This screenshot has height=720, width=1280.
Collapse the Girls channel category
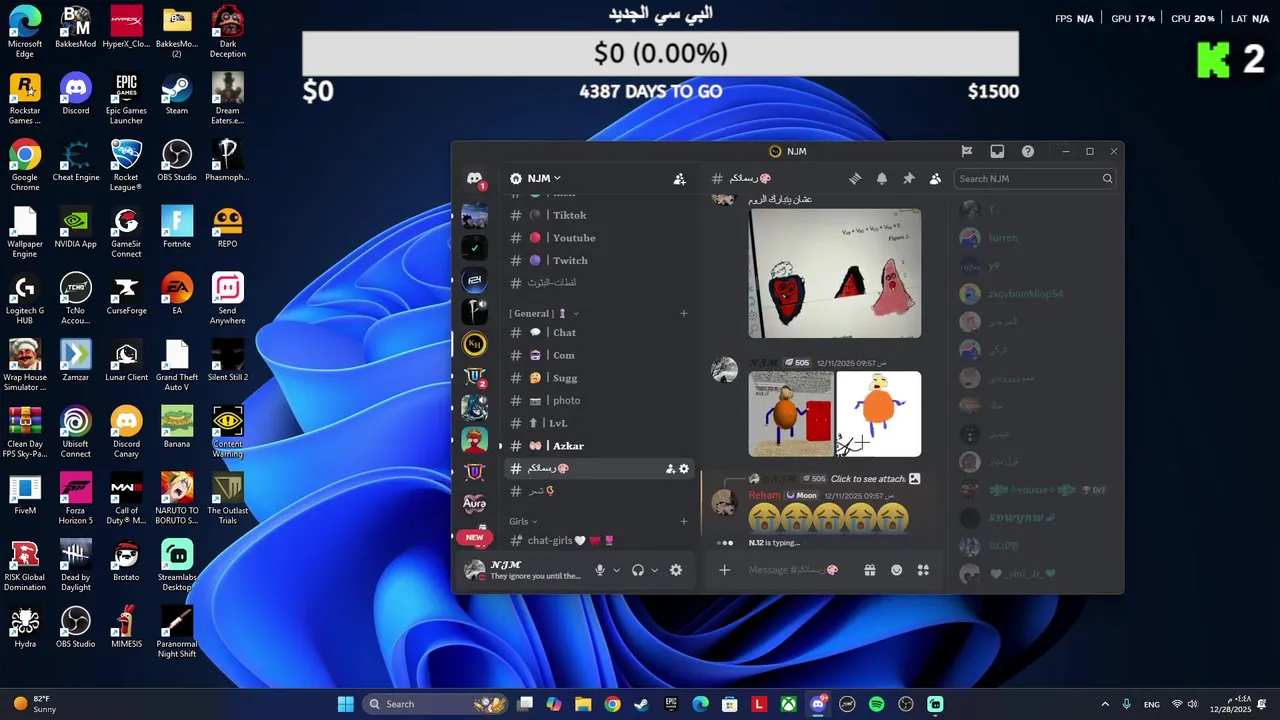pyautogui.click(x=523, y=521)
